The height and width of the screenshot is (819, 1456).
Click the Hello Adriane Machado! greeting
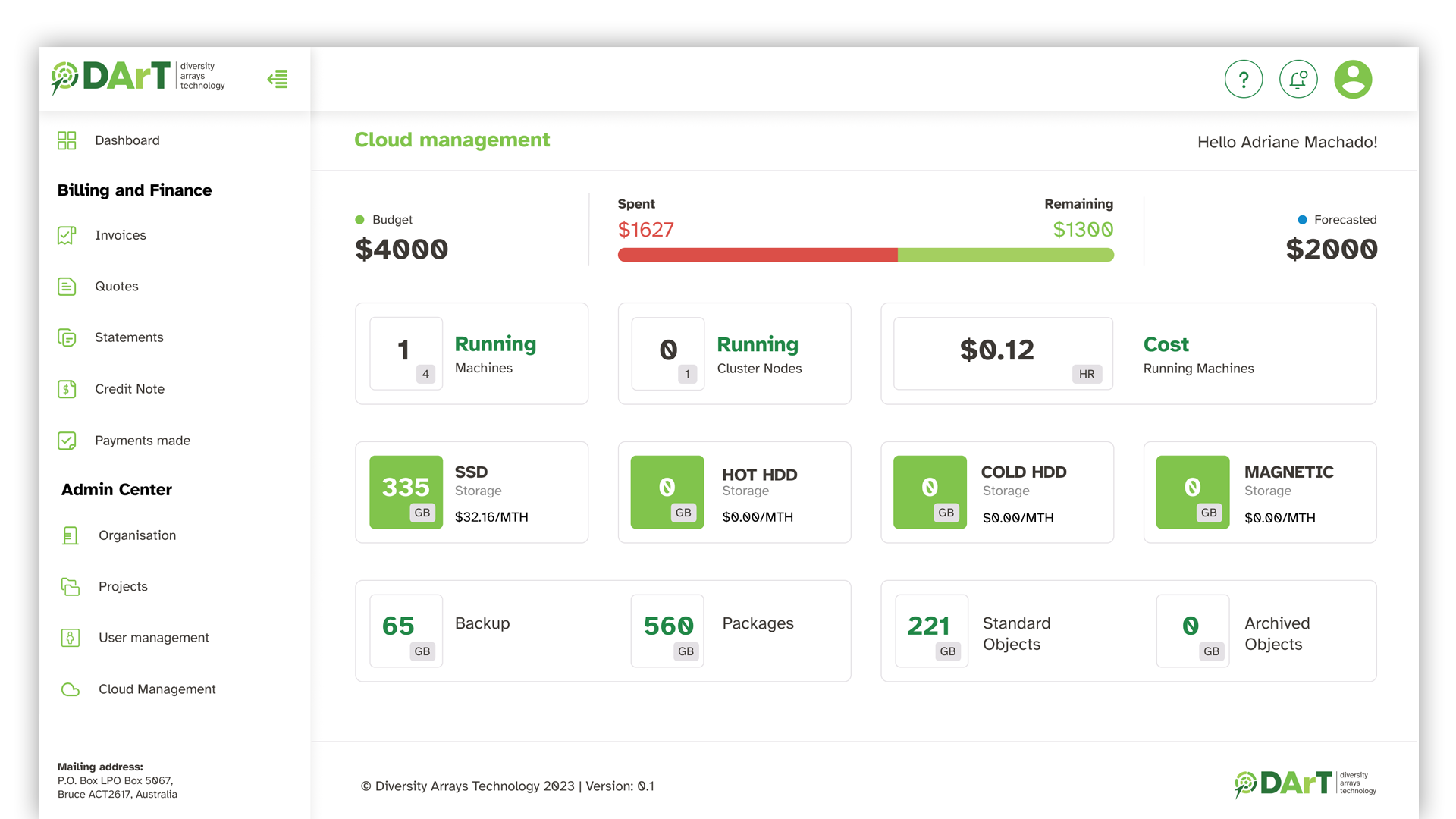(x=1287, y=142)
